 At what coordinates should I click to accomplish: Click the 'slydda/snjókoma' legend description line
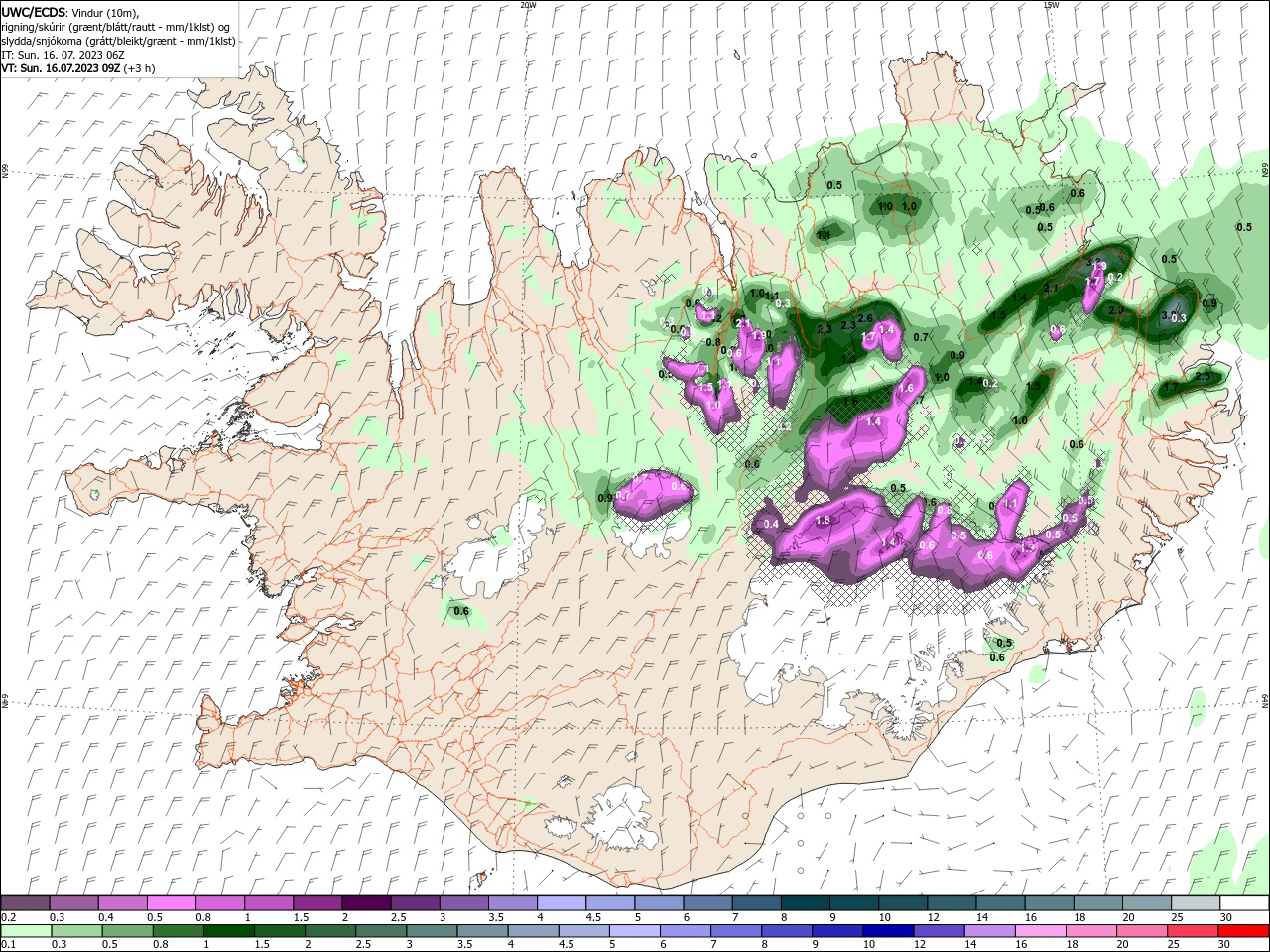118,41
